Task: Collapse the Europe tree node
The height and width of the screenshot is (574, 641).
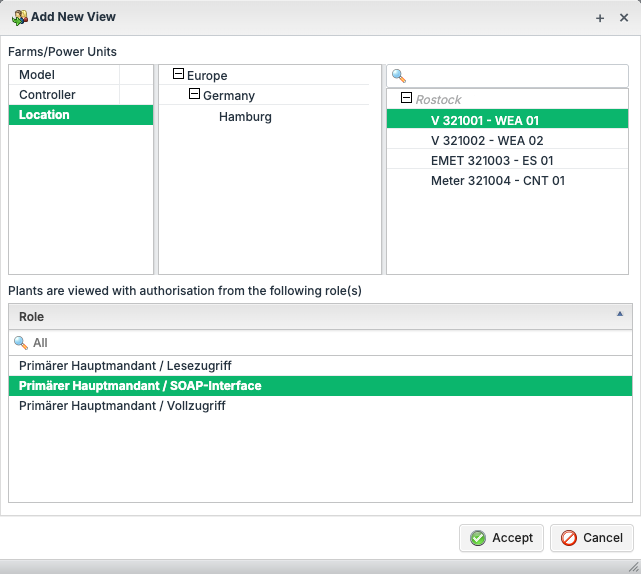Action: coord(179,75)
